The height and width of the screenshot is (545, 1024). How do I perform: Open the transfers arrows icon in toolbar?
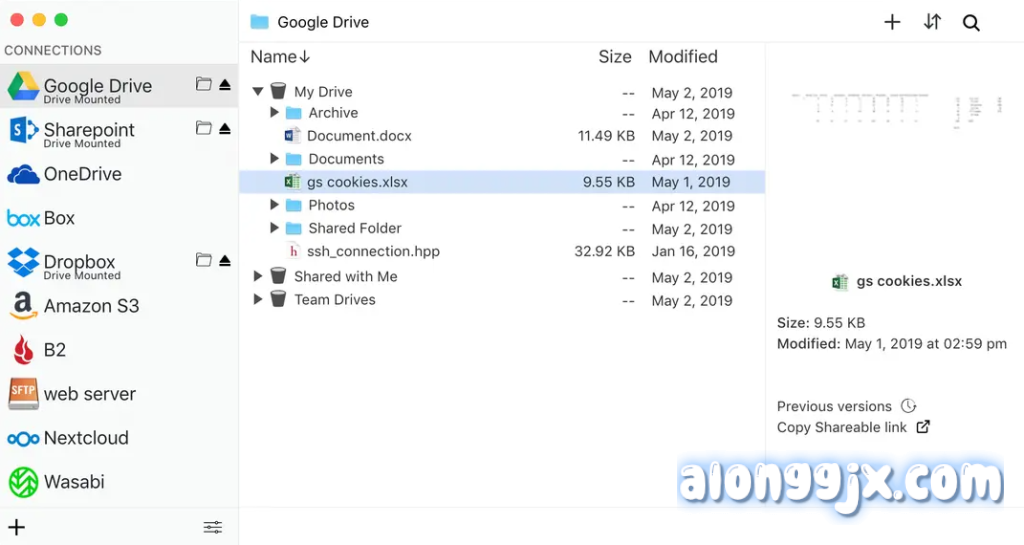click(x=932, y=22)
